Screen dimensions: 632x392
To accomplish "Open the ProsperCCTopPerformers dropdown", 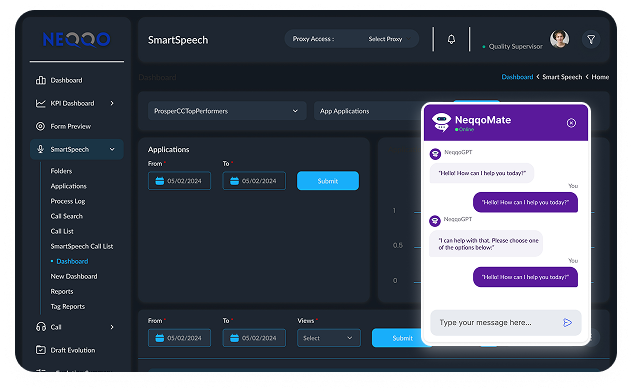I will click(x=227, y=111).
